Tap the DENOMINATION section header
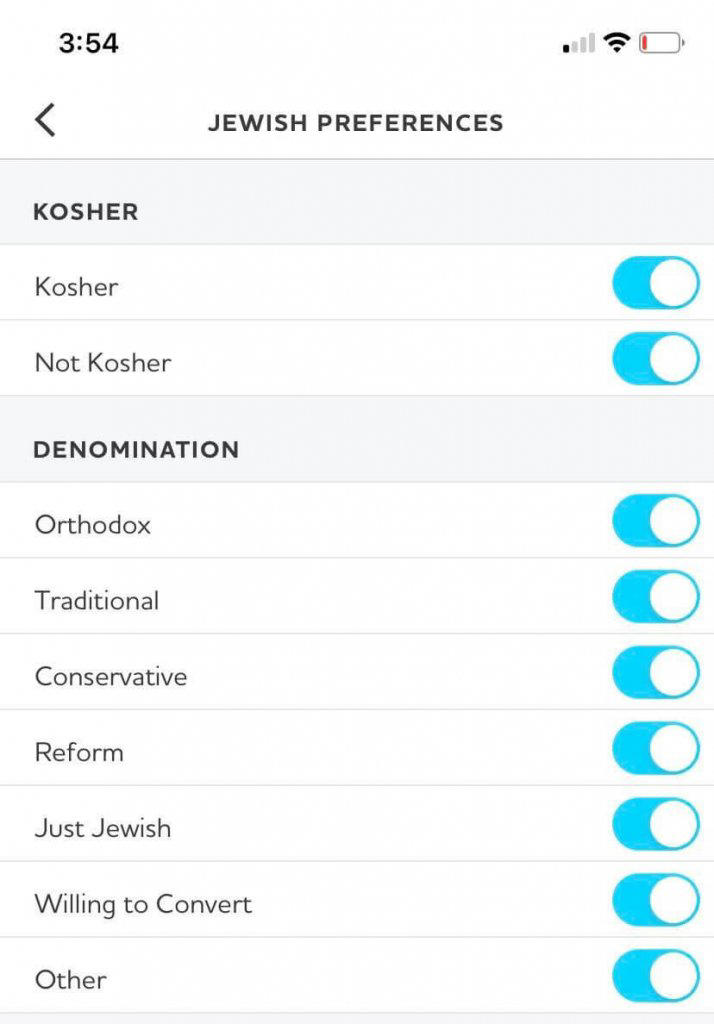Image resolution: width=714 pixels, height=1024 pixels. click(x=137, y=449)
